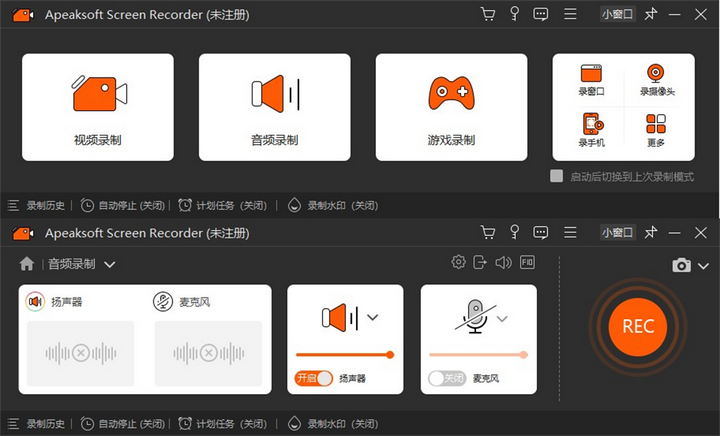720x436 pixels.
Task: Adjust the speaker volume slider
Action: click(345, 355)
